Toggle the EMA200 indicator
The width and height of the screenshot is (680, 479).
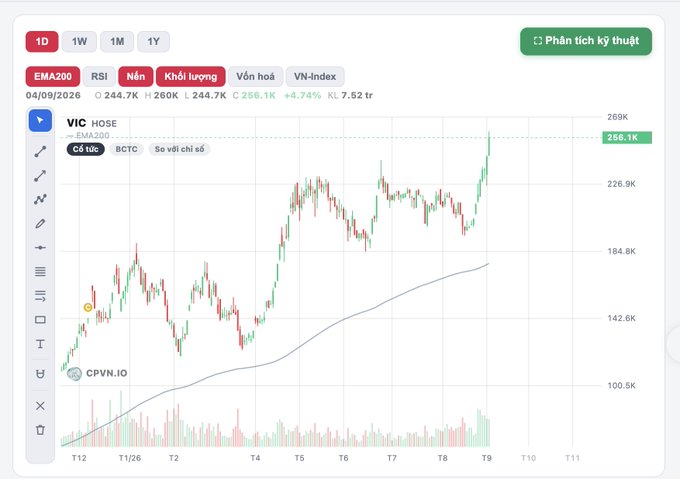pos(53,77)
